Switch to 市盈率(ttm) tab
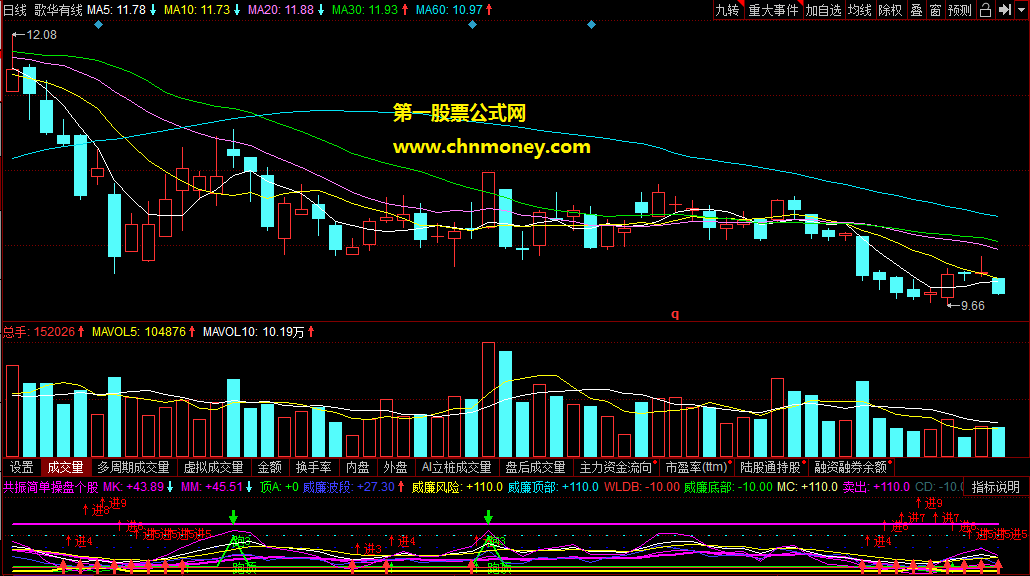The height and width of the screenshot is (576, 1030). tap(697, 467)
